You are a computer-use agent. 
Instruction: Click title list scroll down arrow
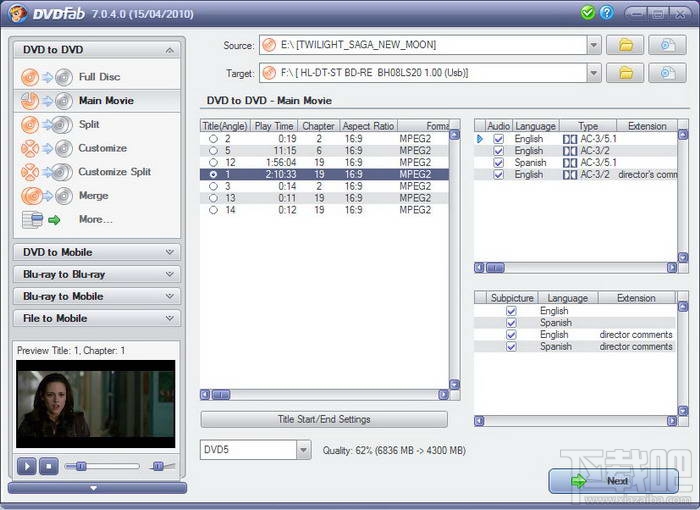[x=454, y=385]
